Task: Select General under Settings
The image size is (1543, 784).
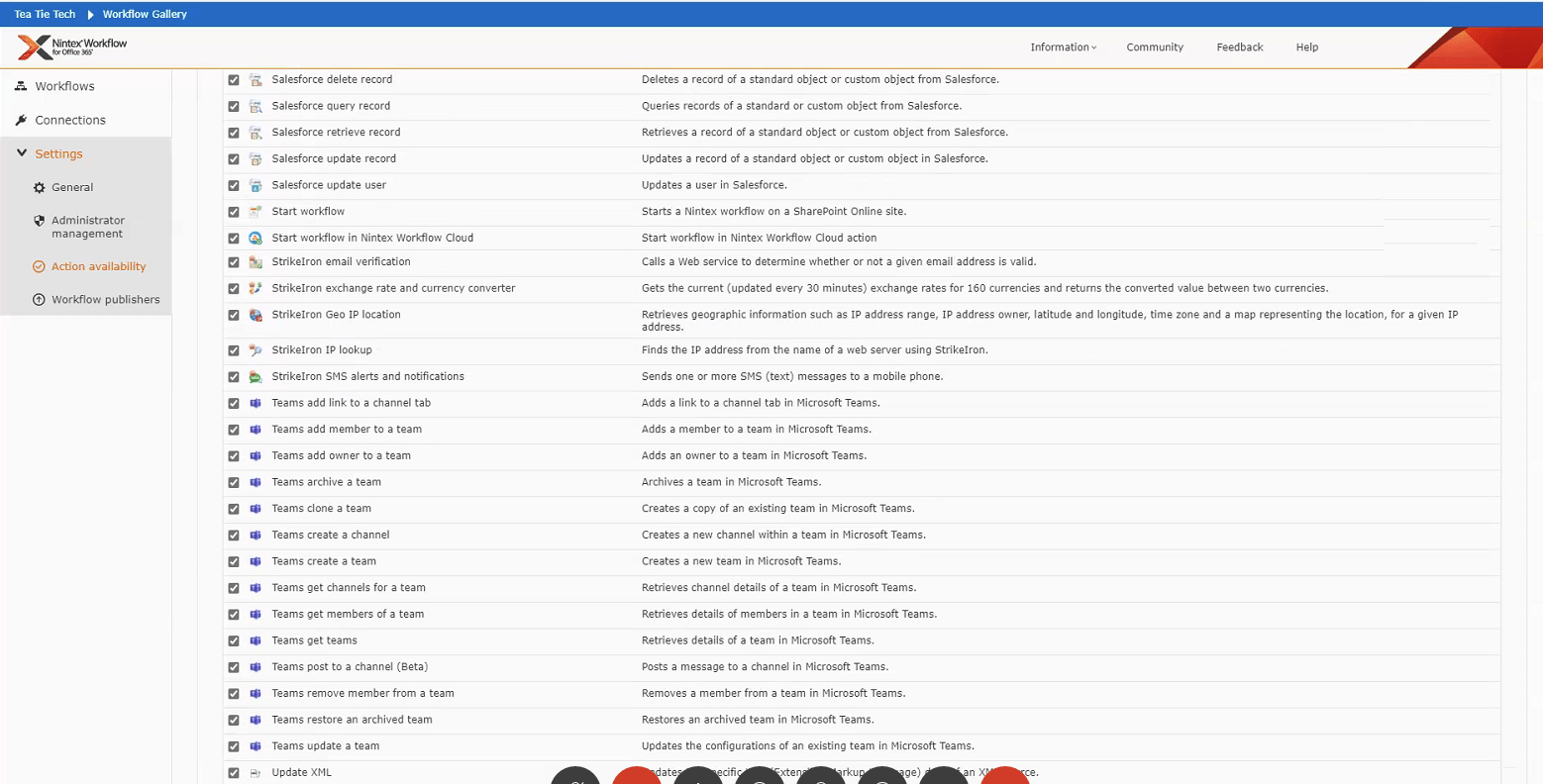Action: [x=72, y=187]
